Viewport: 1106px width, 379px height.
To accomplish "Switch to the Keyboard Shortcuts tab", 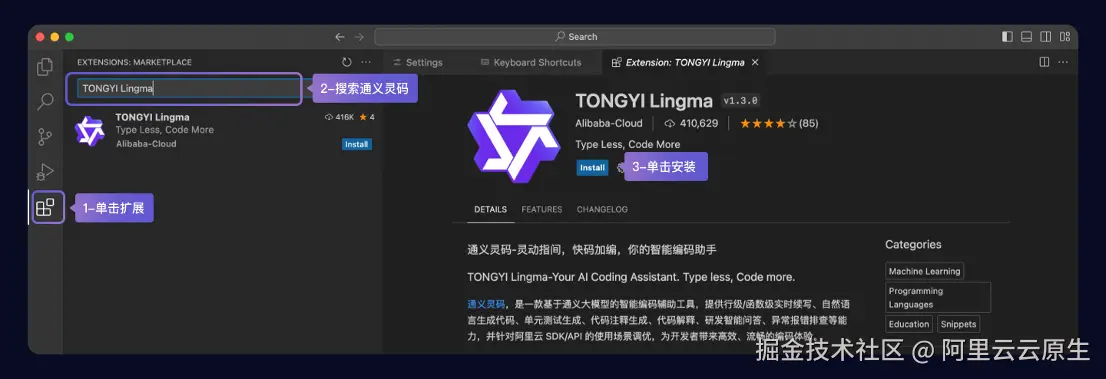I will [531, 62].
